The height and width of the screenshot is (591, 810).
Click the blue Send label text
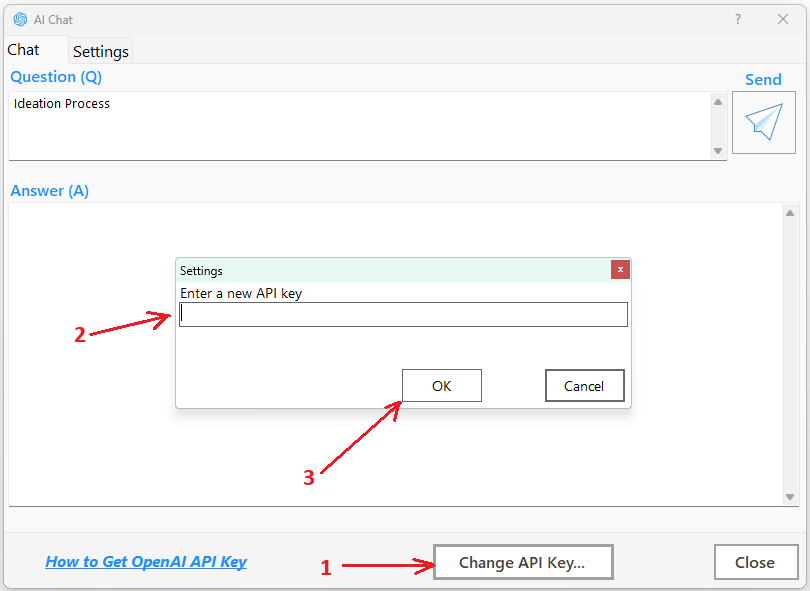point(763,80)
